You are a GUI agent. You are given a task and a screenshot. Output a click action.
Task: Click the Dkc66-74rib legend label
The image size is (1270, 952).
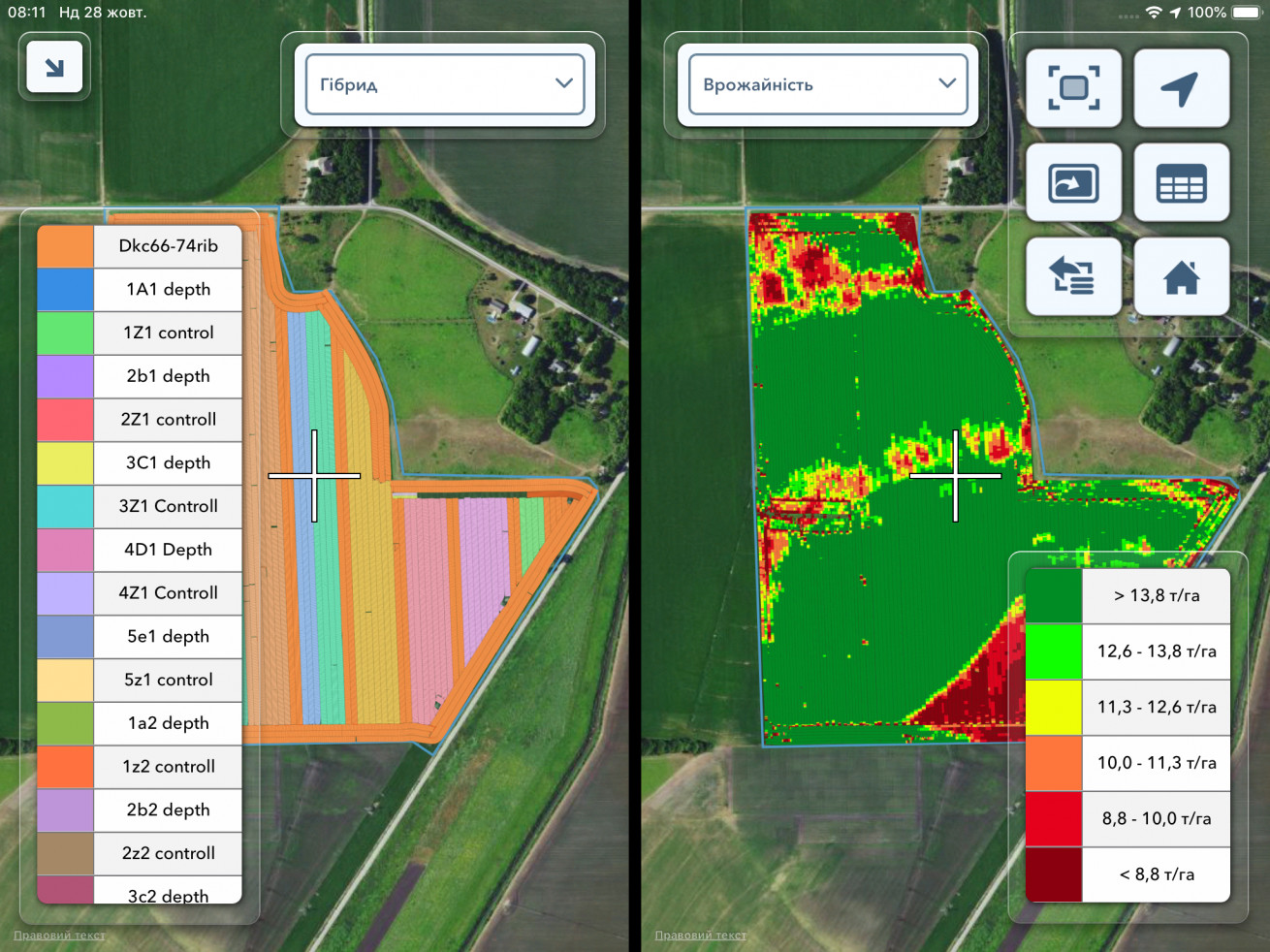click(168, 246)
